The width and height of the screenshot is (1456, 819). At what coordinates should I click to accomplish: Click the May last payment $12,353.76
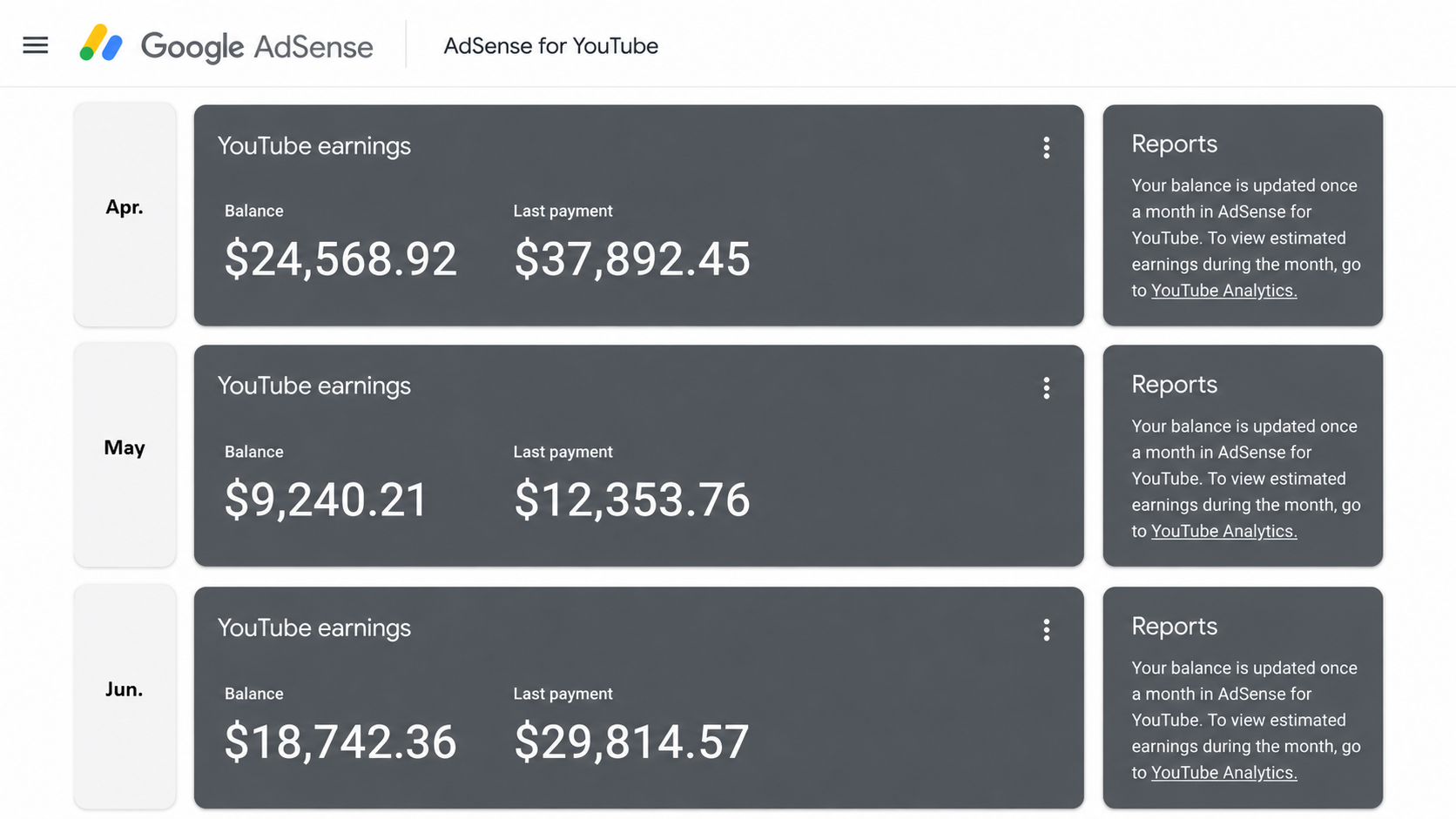(x=632, y=500)
